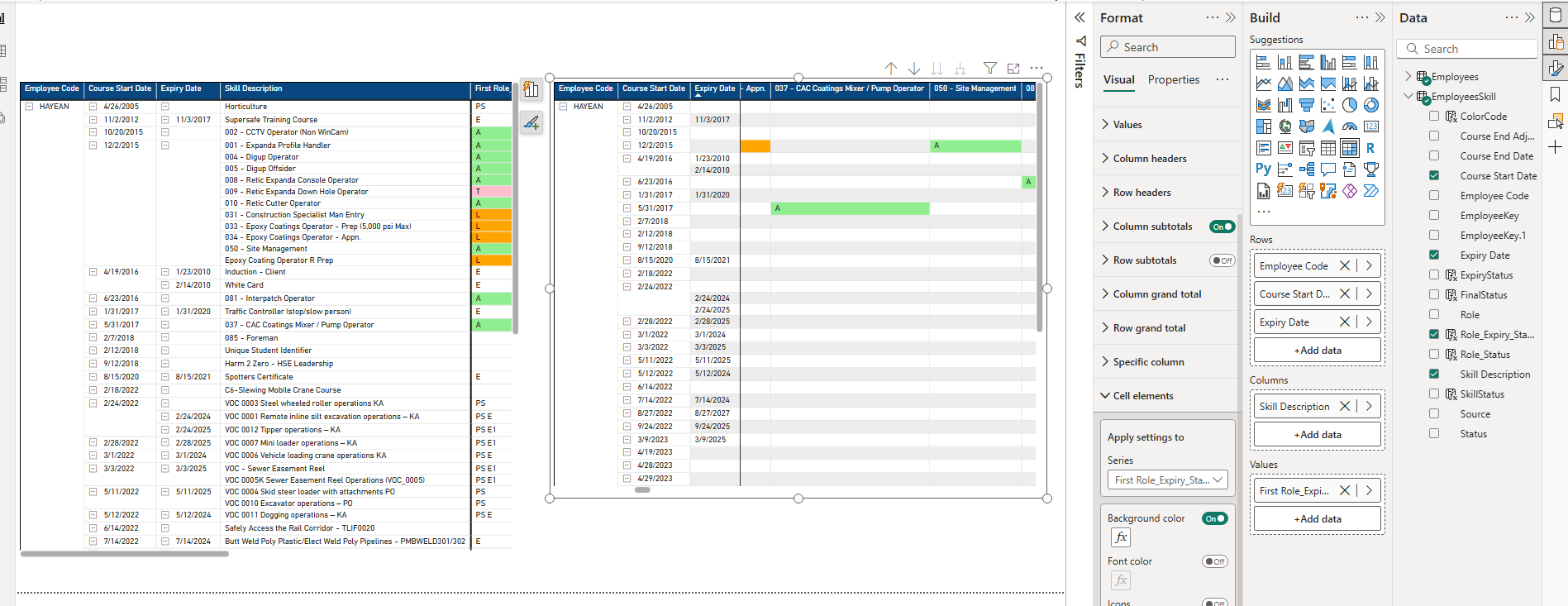Choose the Python visual icon

point(1264,169)
